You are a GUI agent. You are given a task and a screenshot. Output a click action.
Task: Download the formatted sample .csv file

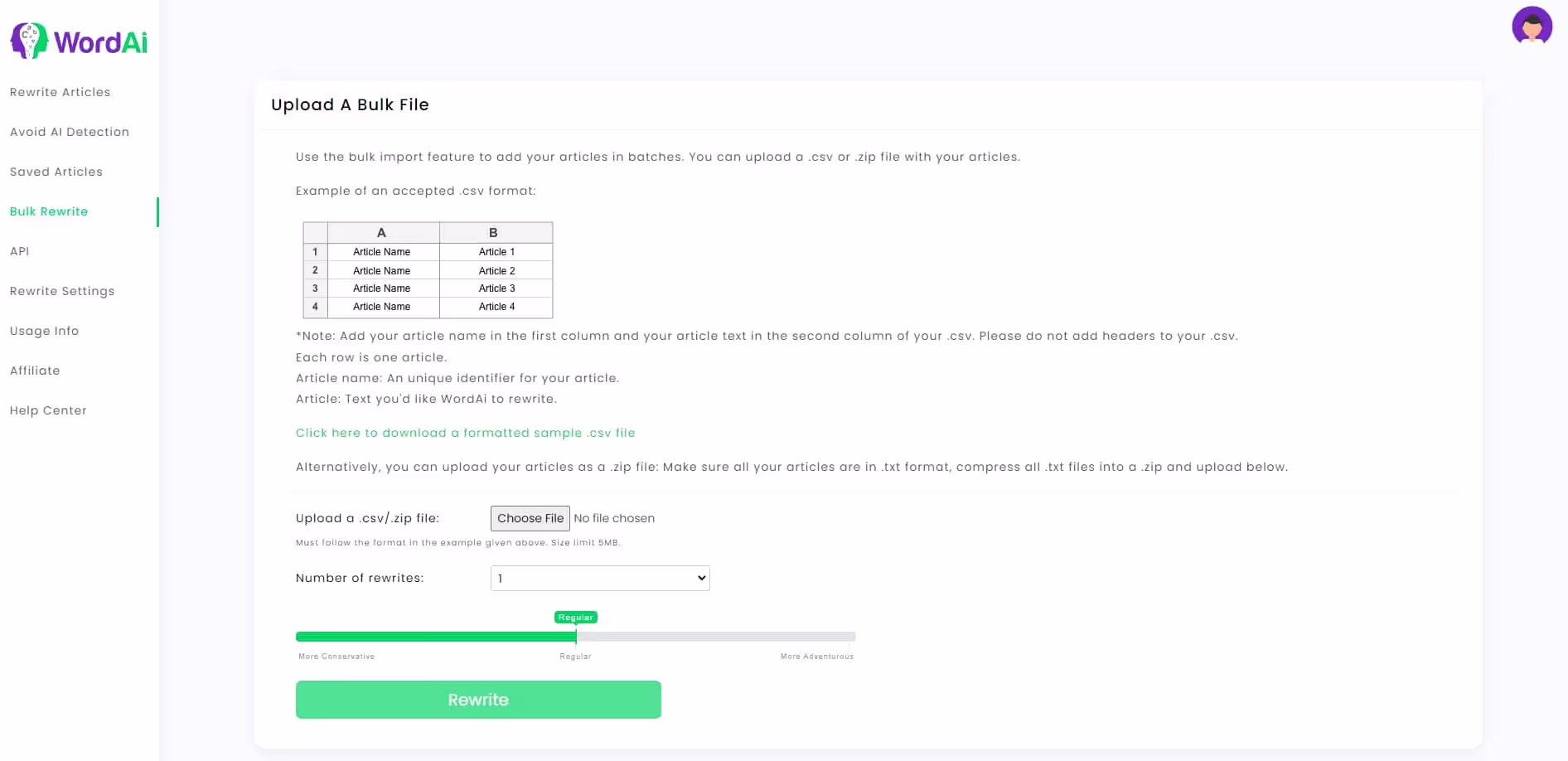[x=465, y=433]
